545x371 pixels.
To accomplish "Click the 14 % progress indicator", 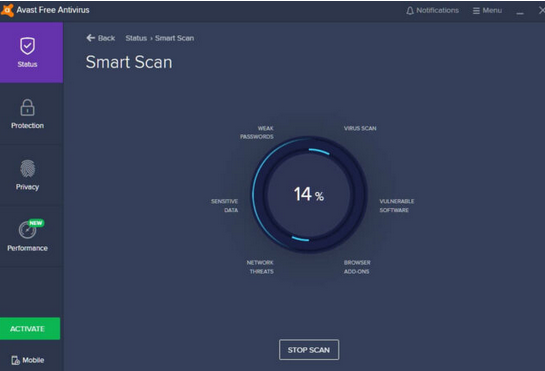I will click(309, 194).
